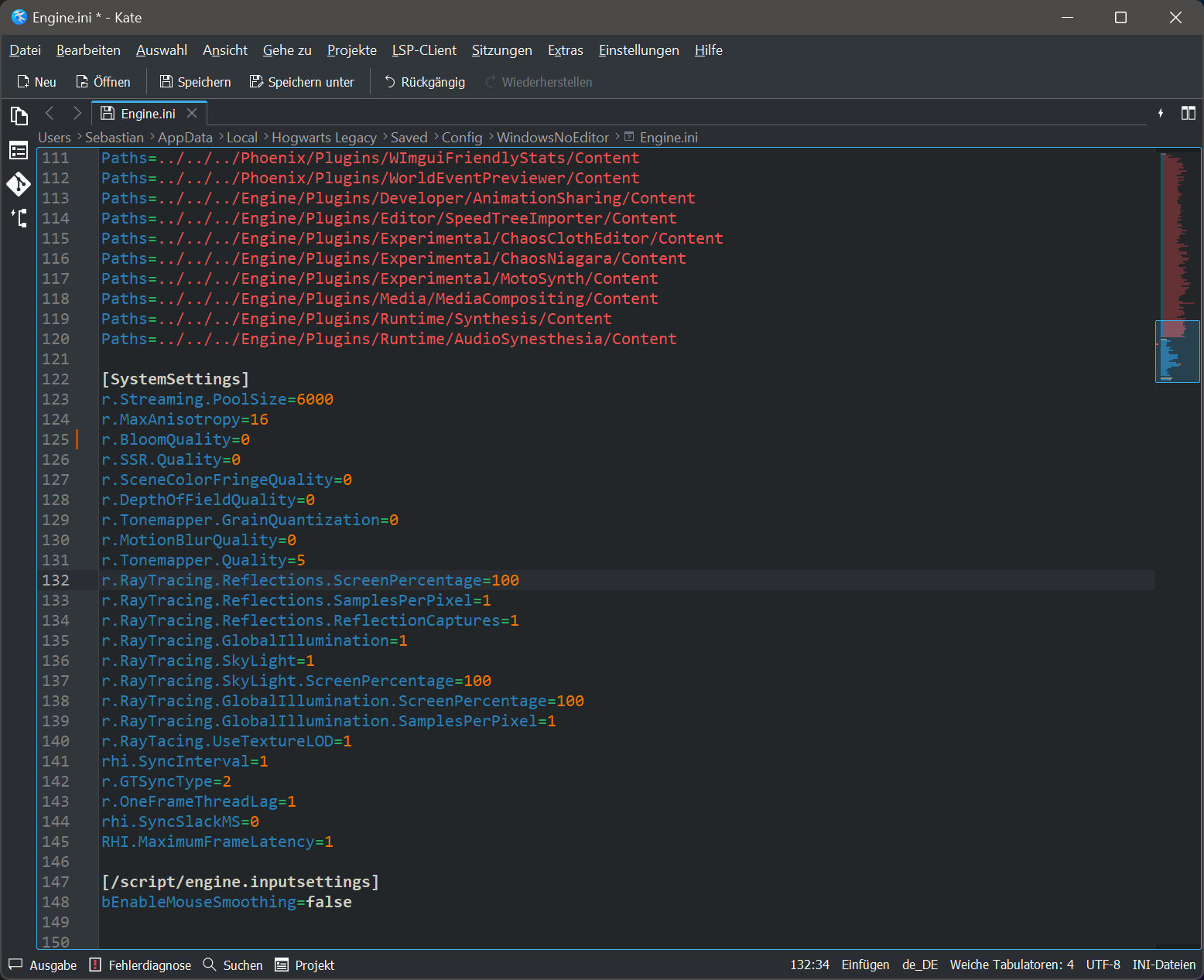Open the Einstellungen menu

click(639, 50)
